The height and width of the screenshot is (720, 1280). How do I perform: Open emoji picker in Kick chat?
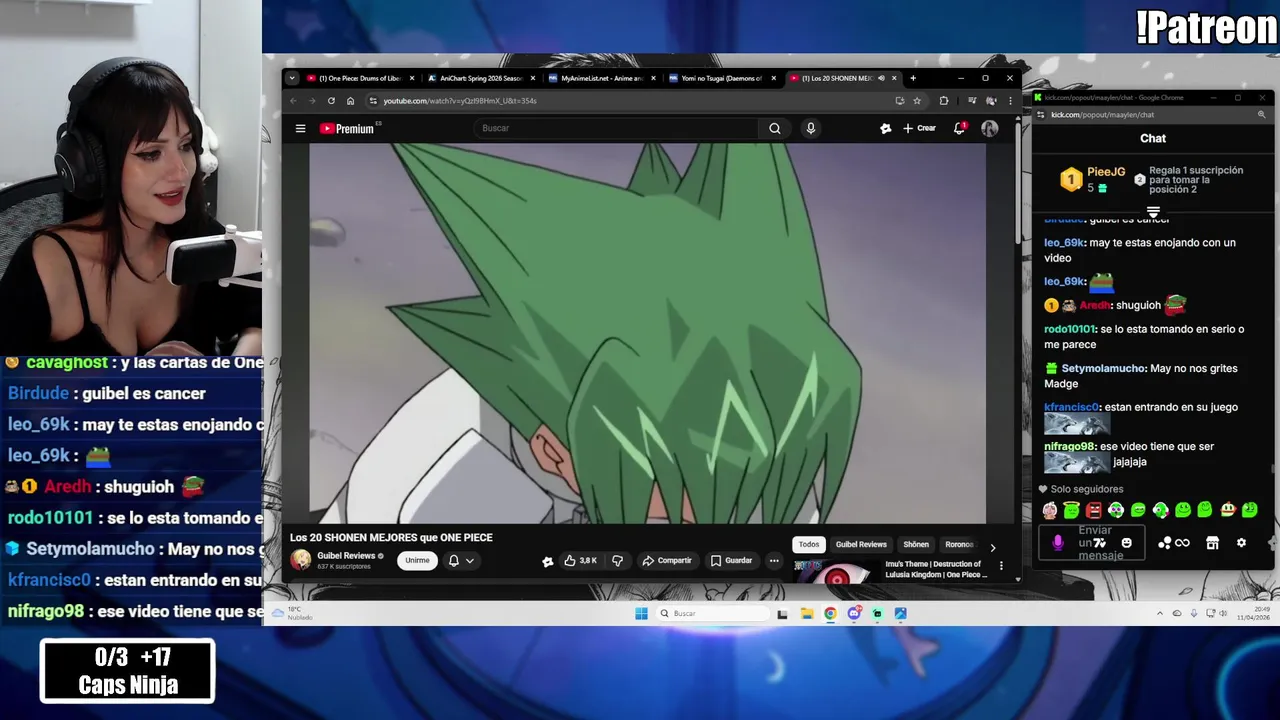click(x=1126, y=543)
